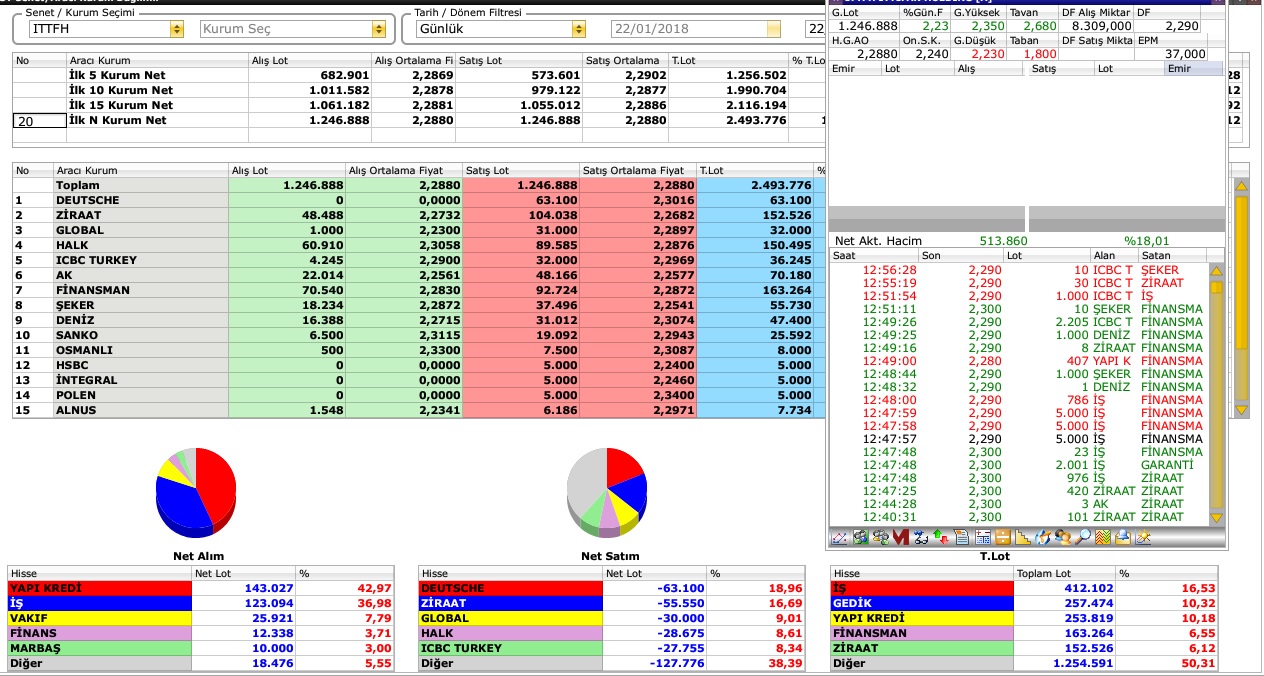The height and width of the screenshot is (676, 1264).
Task: Open the ITTFH stock selection dropdown
Action: tap(178, 29)
